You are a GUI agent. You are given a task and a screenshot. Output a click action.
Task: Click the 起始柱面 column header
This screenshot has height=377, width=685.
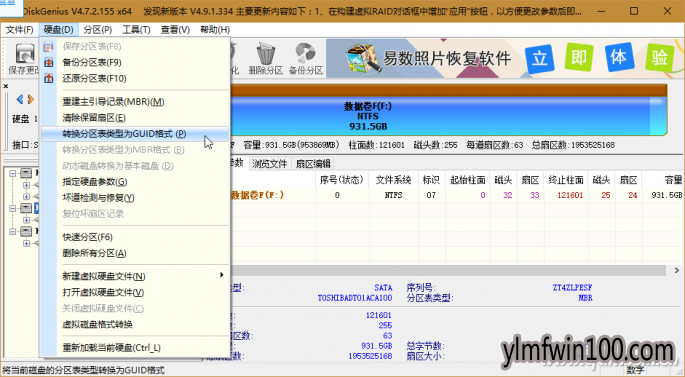tap(467, 180)
